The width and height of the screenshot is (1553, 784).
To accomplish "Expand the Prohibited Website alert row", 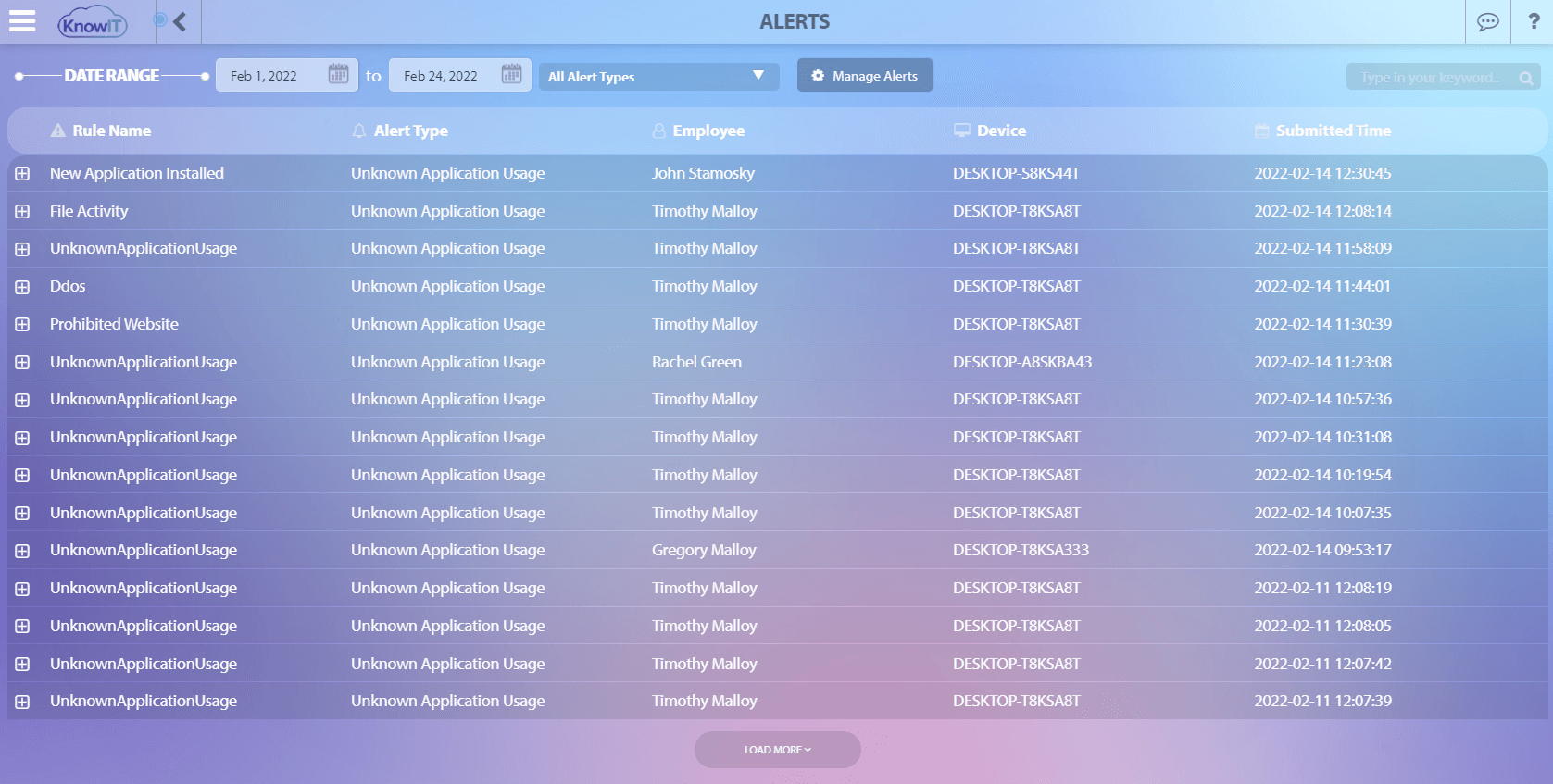I will pos(22,324).
